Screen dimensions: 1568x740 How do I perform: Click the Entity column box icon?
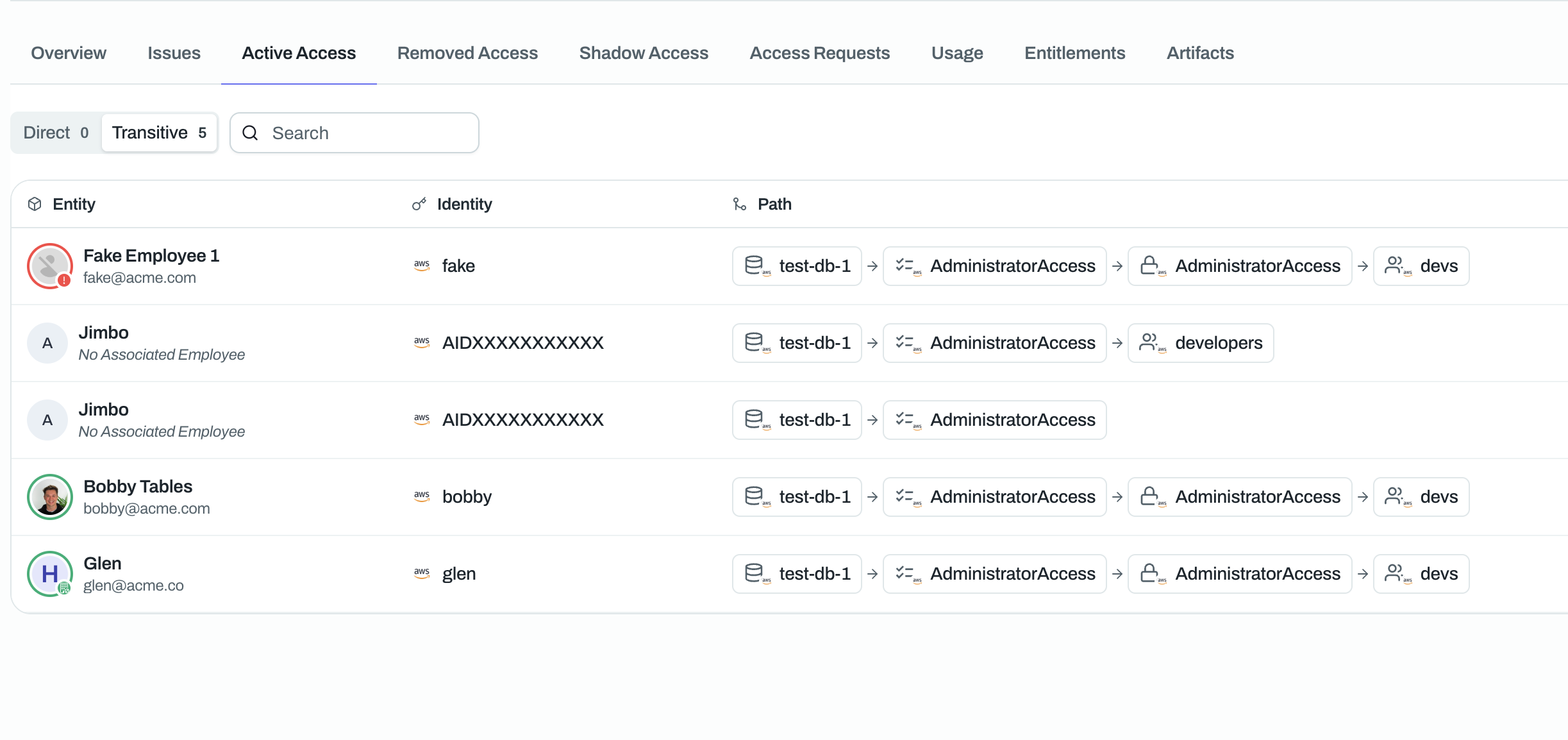pyautogui.click(x=35, y=204)
